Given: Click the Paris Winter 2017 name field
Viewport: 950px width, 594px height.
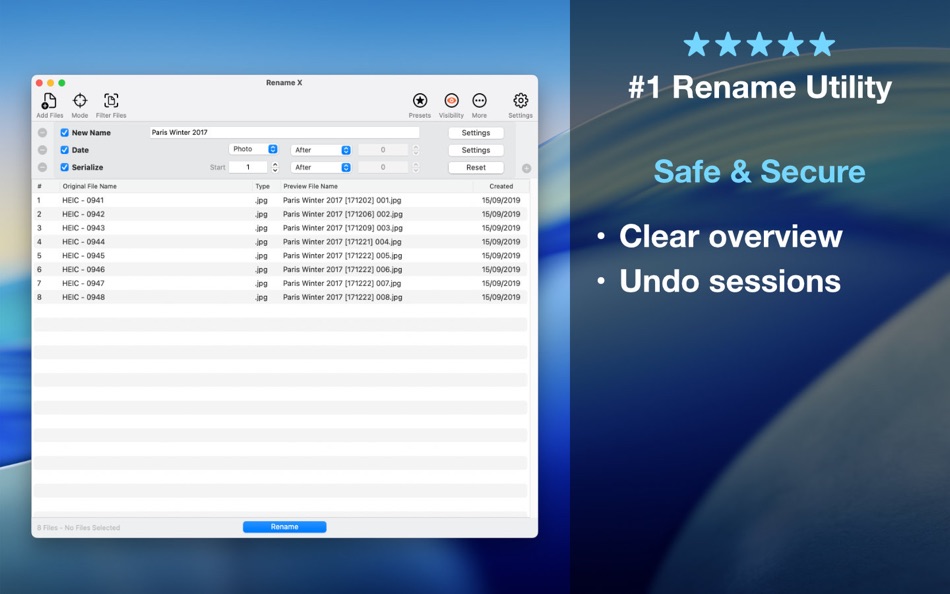Looking at the screenshot, I should coord(284,132).
